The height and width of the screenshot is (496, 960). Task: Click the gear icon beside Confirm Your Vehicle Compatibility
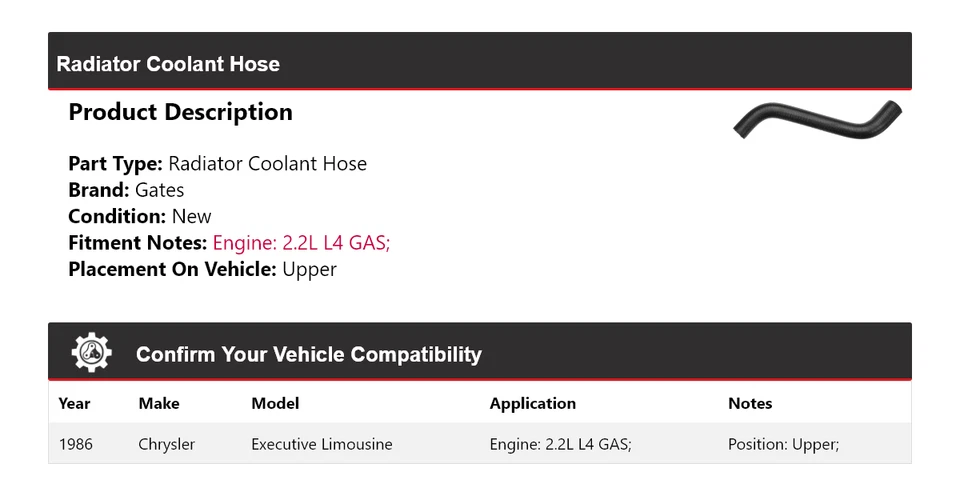click(x=91, y=353)
